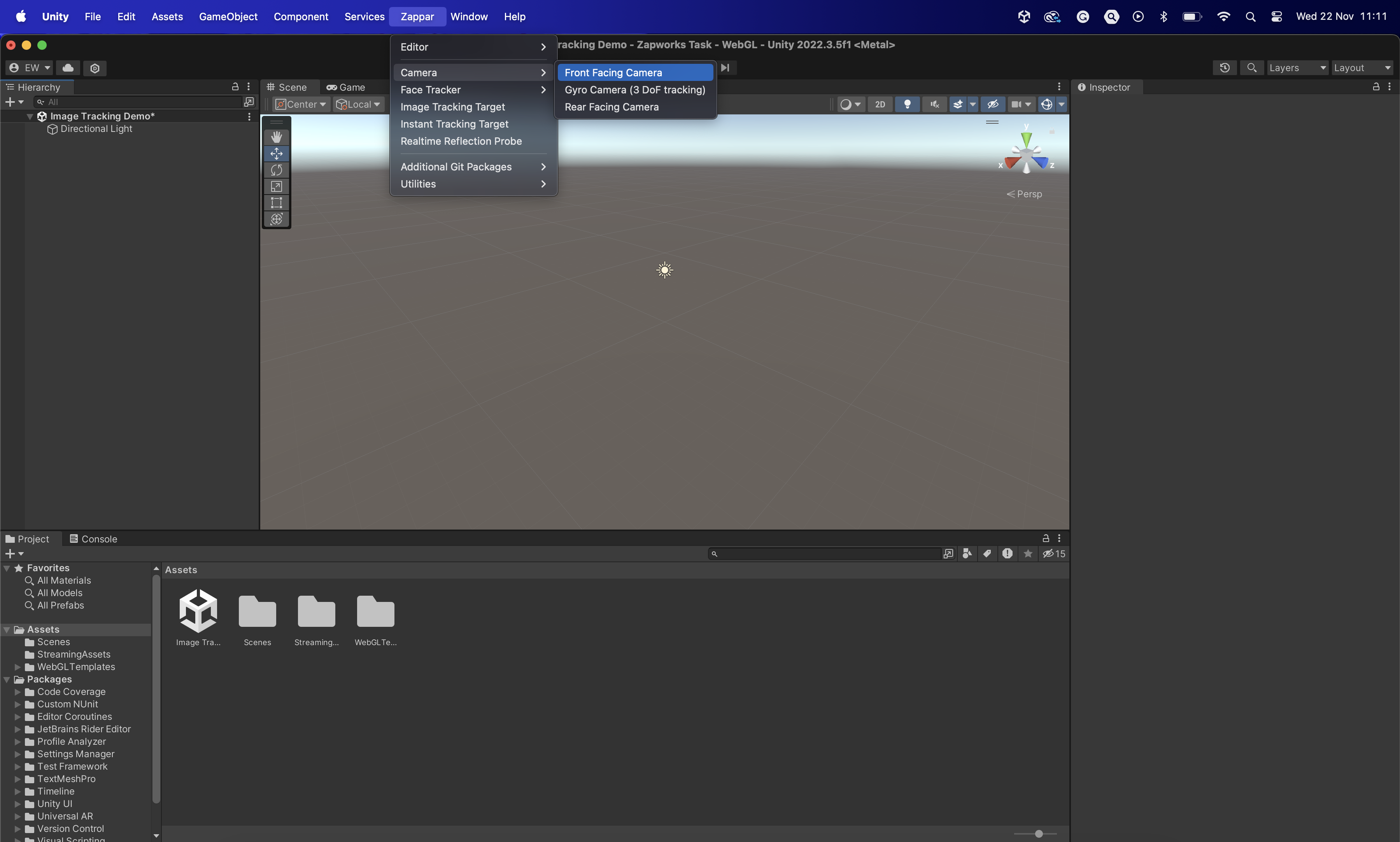Choose Gyro Camera (3 DoF tracking)

pyautogui.click(x=635, y=89)
